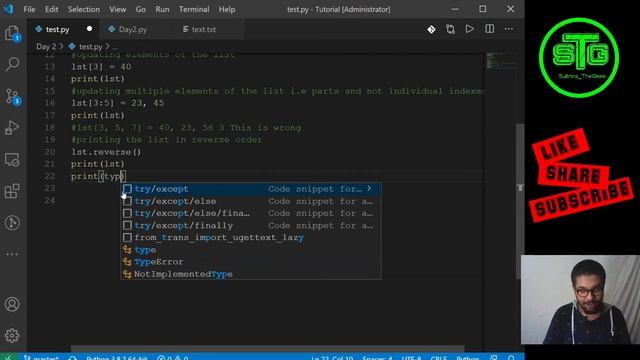Change the UTF-8 encoding
This screenshot has width=640, height=360.
[x=411, y=358]
